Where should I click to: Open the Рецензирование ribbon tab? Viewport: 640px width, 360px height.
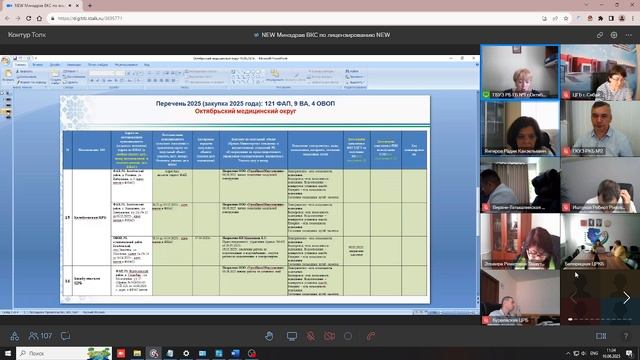point(126,64)
